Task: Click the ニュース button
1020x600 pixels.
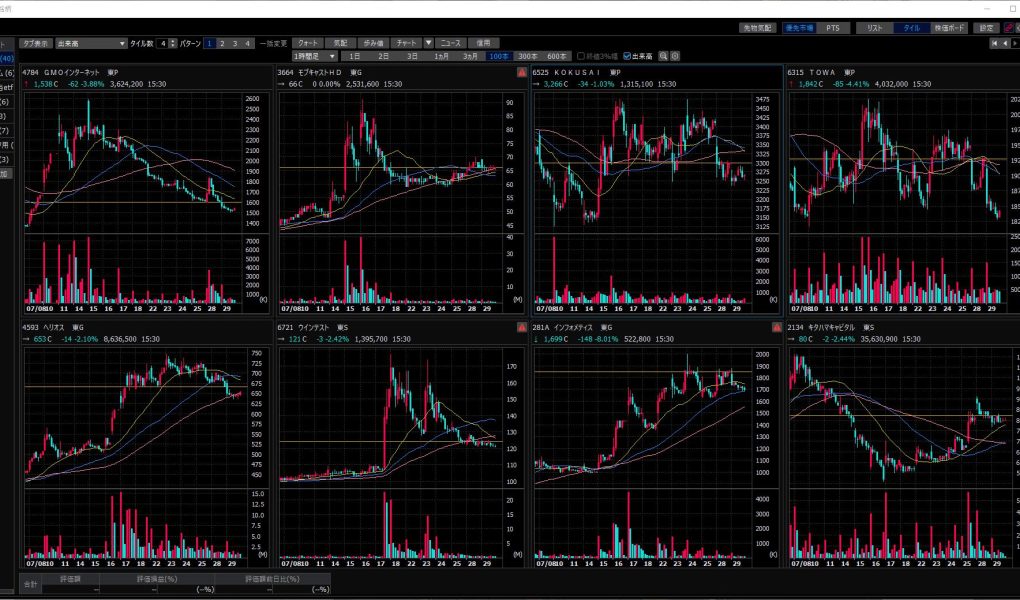Action: click(x=452, y=44)
